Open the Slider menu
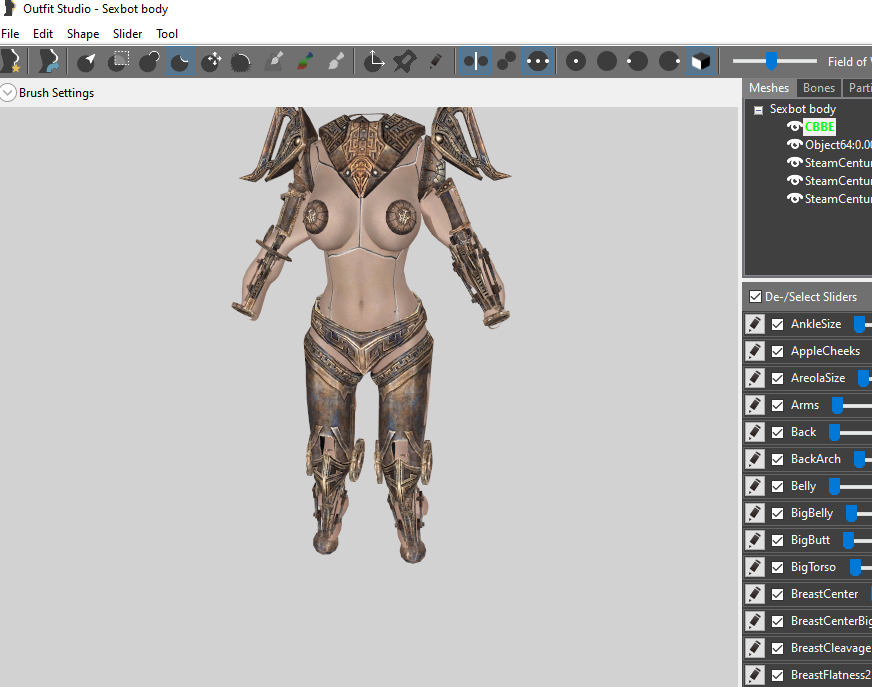 coord(127,34)
